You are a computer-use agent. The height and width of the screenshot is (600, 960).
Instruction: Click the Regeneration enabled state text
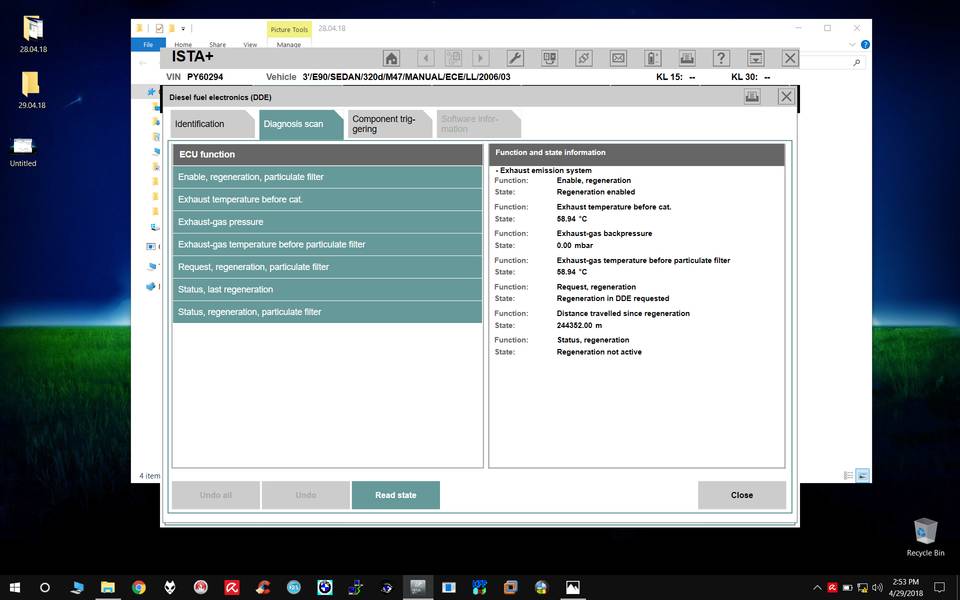coord(596,192)
